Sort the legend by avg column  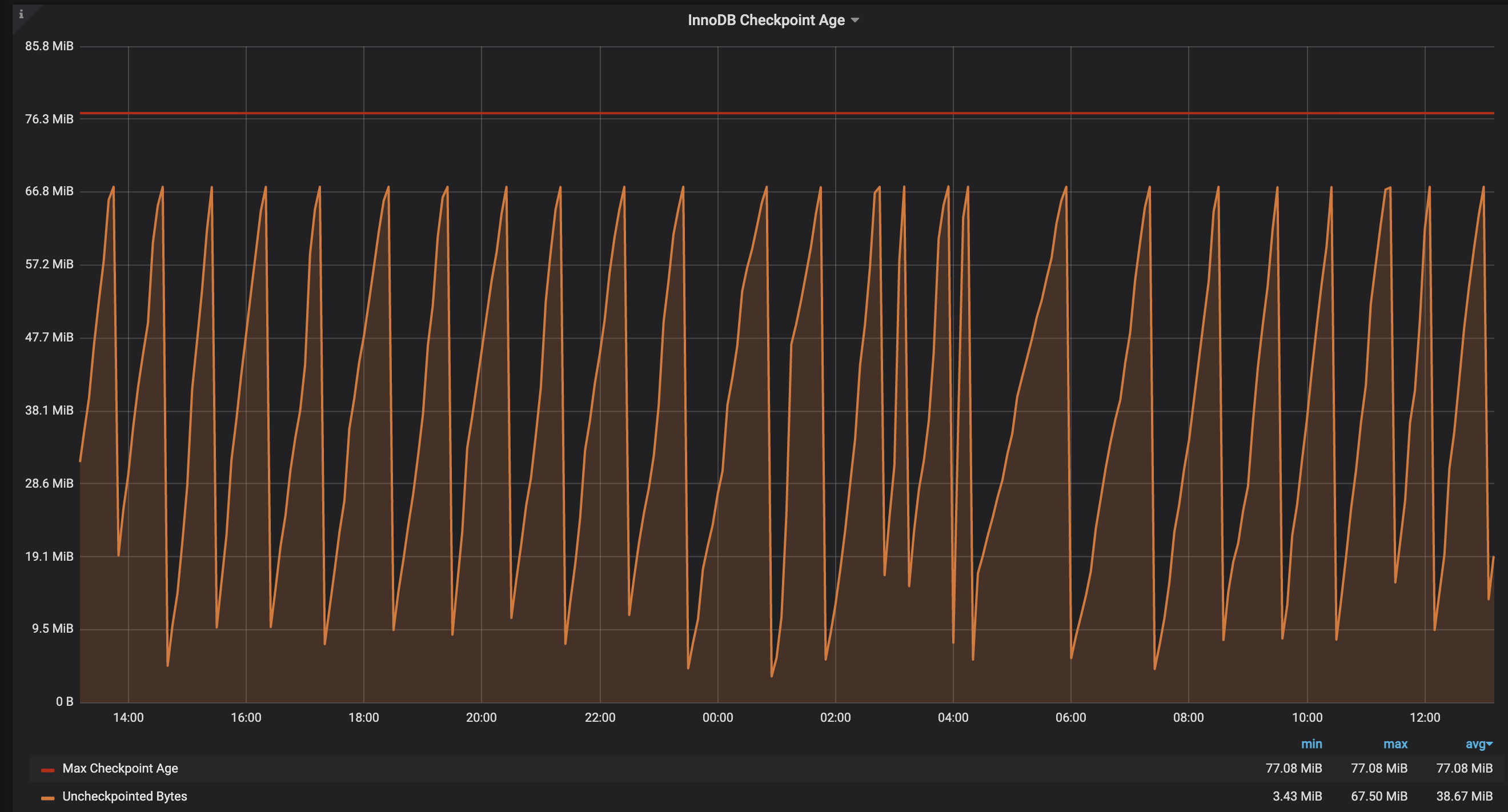1475,744
